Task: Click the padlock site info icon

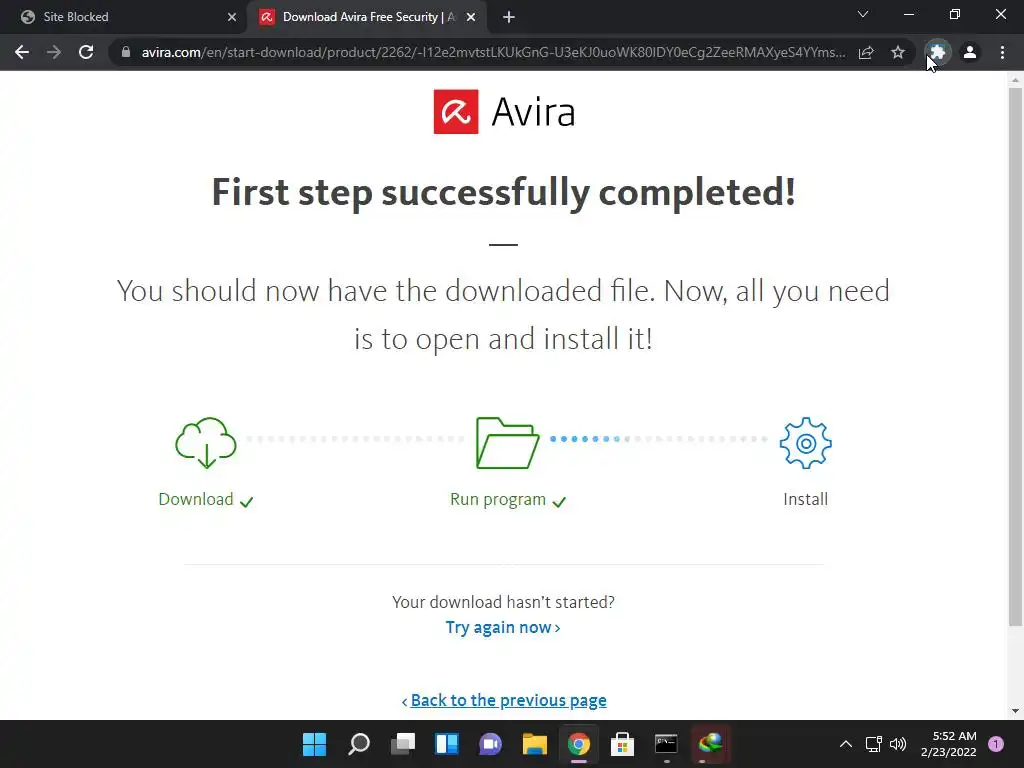Action: pyautogui.click(x=126, y=52)
